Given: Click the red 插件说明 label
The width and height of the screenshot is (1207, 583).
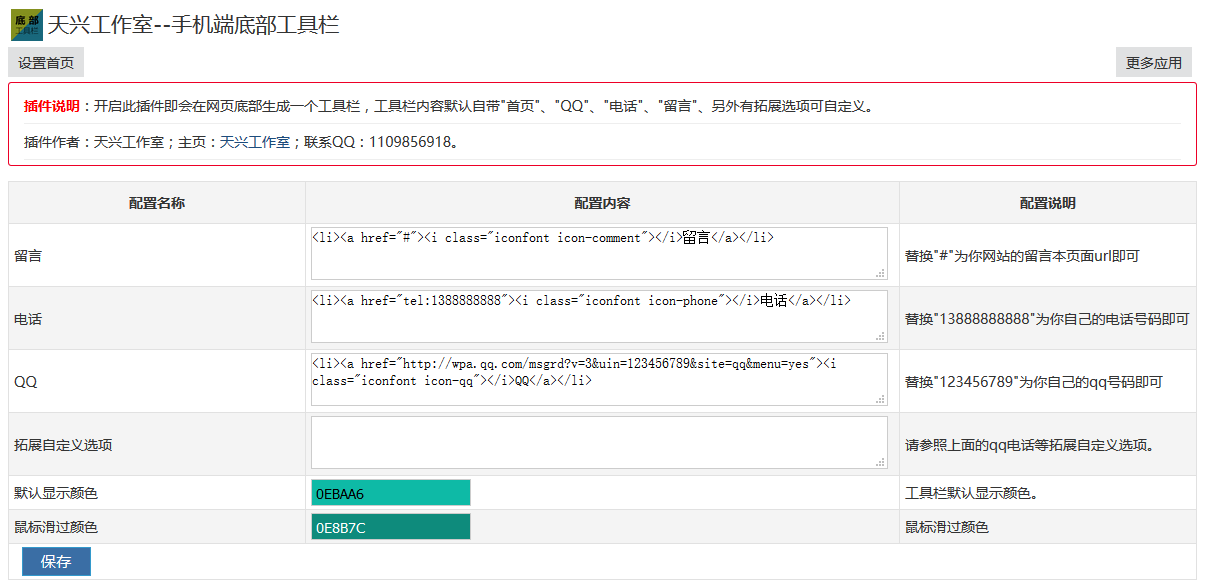Looking at the screenshot, I should point(51,106).
